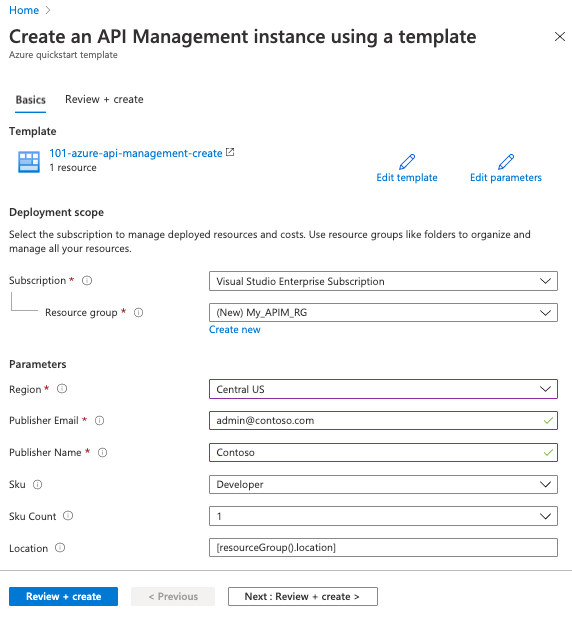
Task: Click the Publisher Email label
Action: [44, 421]
